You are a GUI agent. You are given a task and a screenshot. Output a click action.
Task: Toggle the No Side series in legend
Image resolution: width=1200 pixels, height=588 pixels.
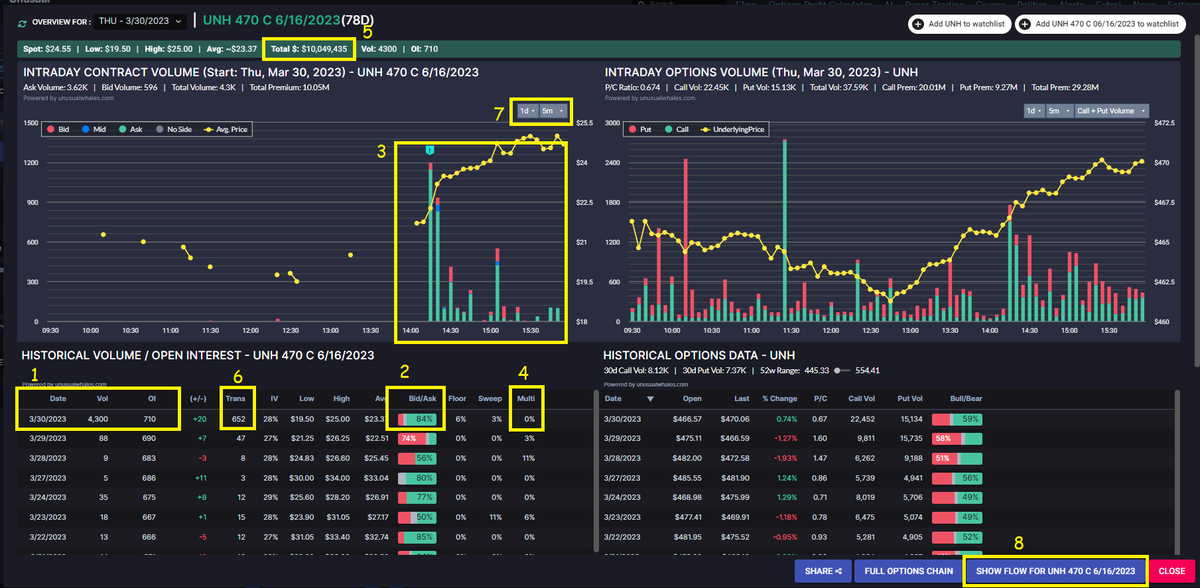173,129
